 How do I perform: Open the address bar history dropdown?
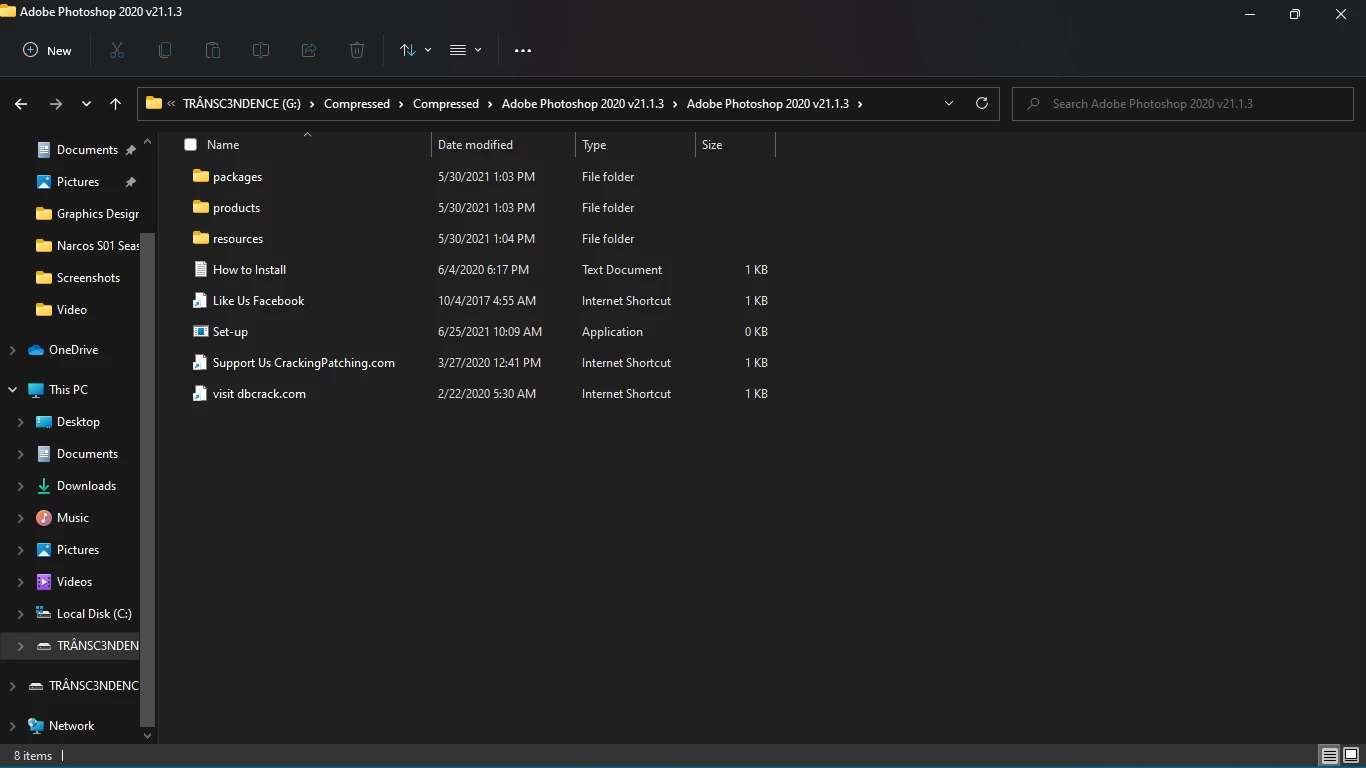(949, 103)
